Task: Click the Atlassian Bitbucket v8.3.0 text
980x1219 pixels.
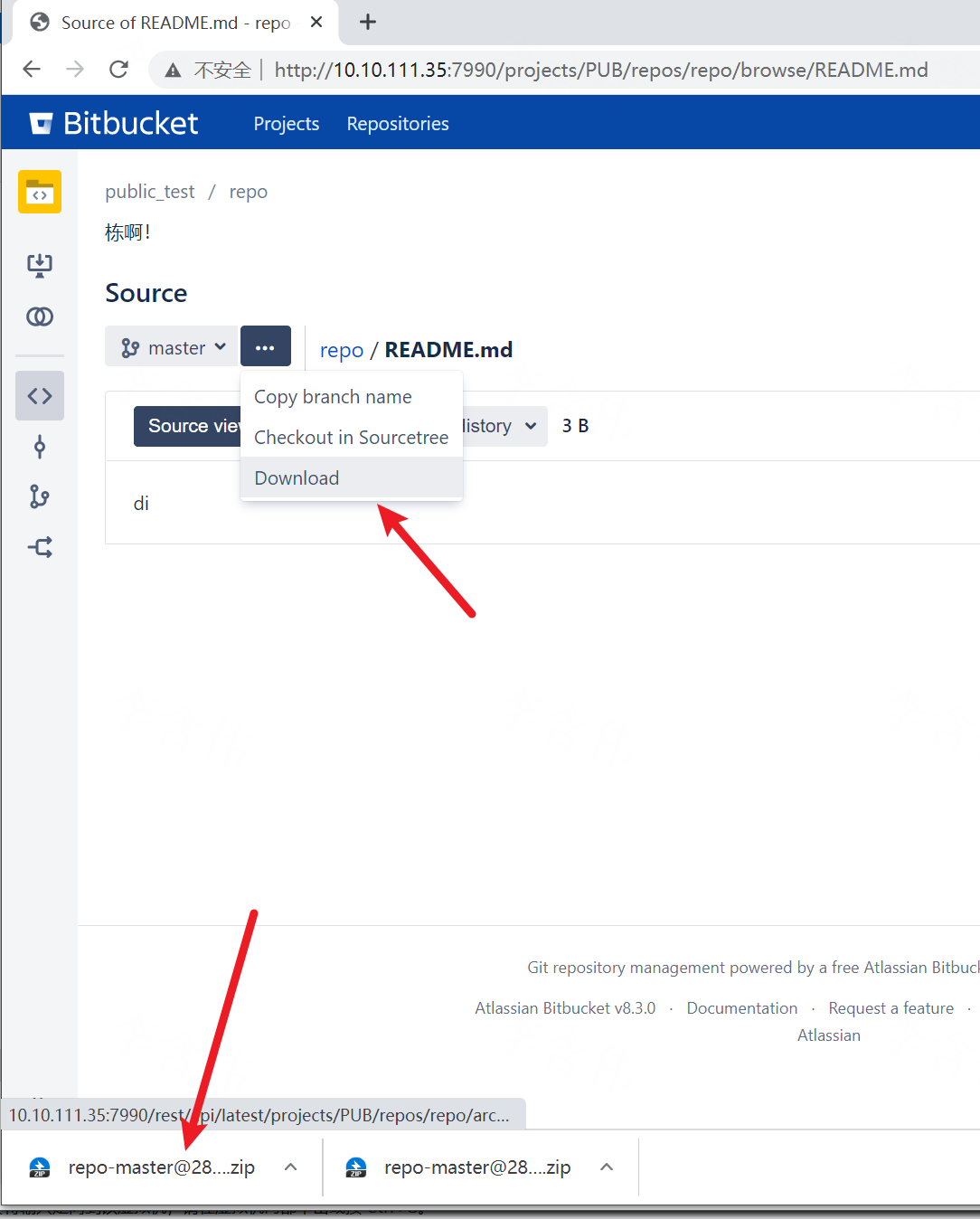Action: coord(565,1008)
